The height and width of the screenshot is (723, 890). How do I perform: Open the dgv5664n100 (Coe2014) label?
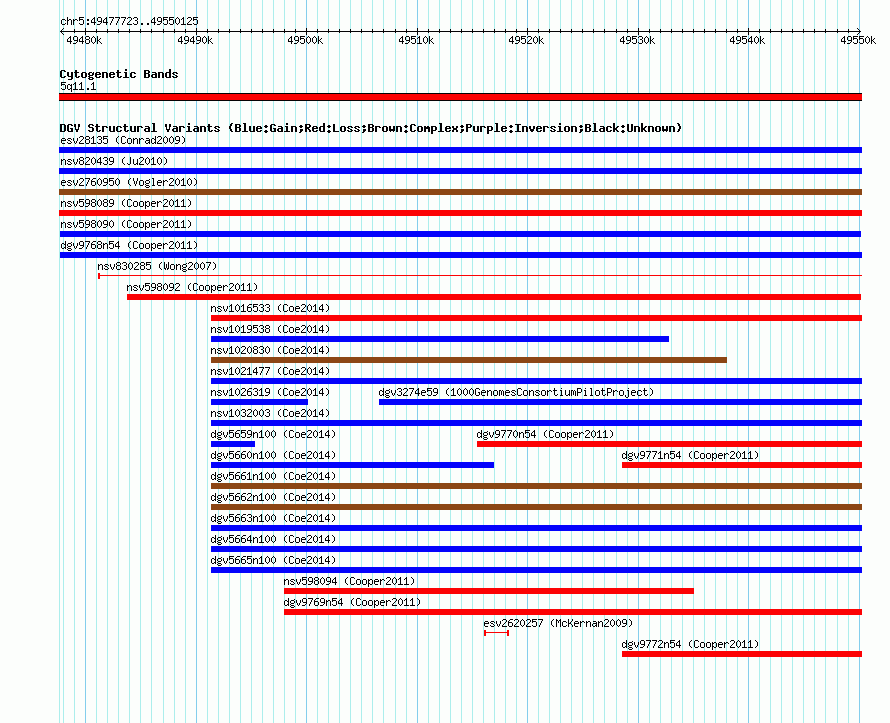[x=273, y=539]
